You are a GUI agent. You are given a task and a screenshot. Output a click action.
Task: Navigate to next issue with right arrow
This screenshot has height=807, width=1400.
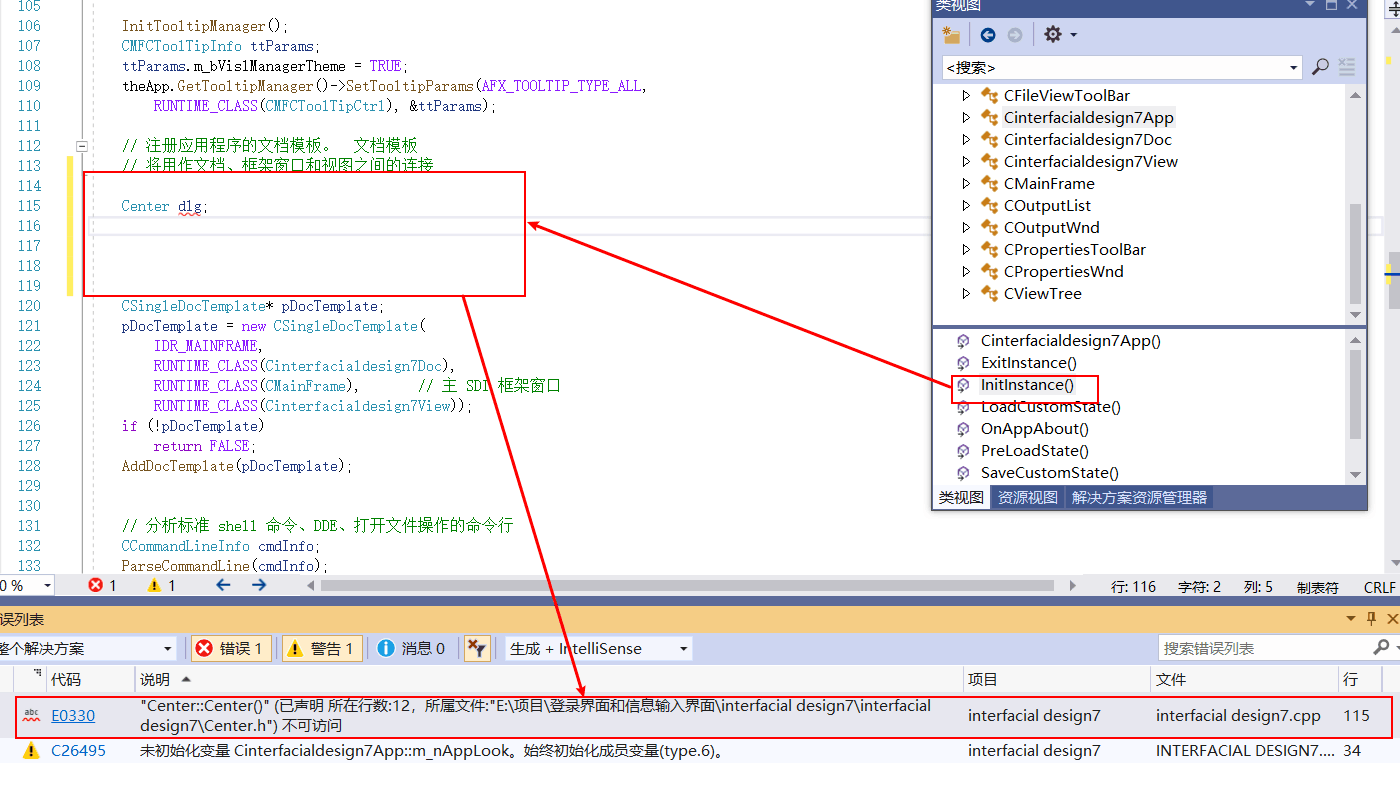[259, 586]
